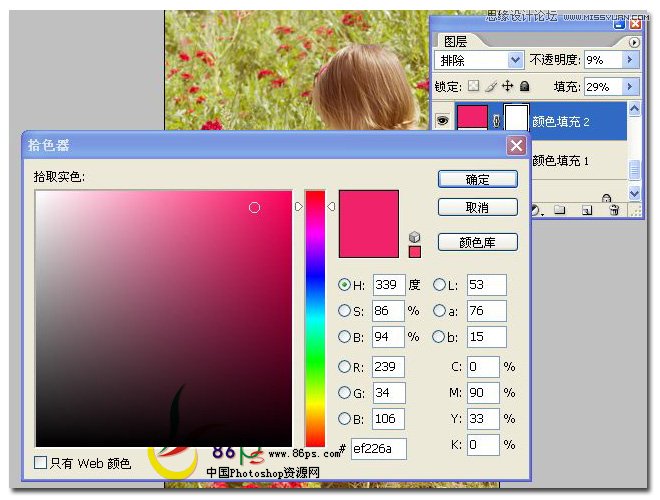Click the blue value field 106
The height and width of the screenshot is (500, 660).
[x=389, y=418]
